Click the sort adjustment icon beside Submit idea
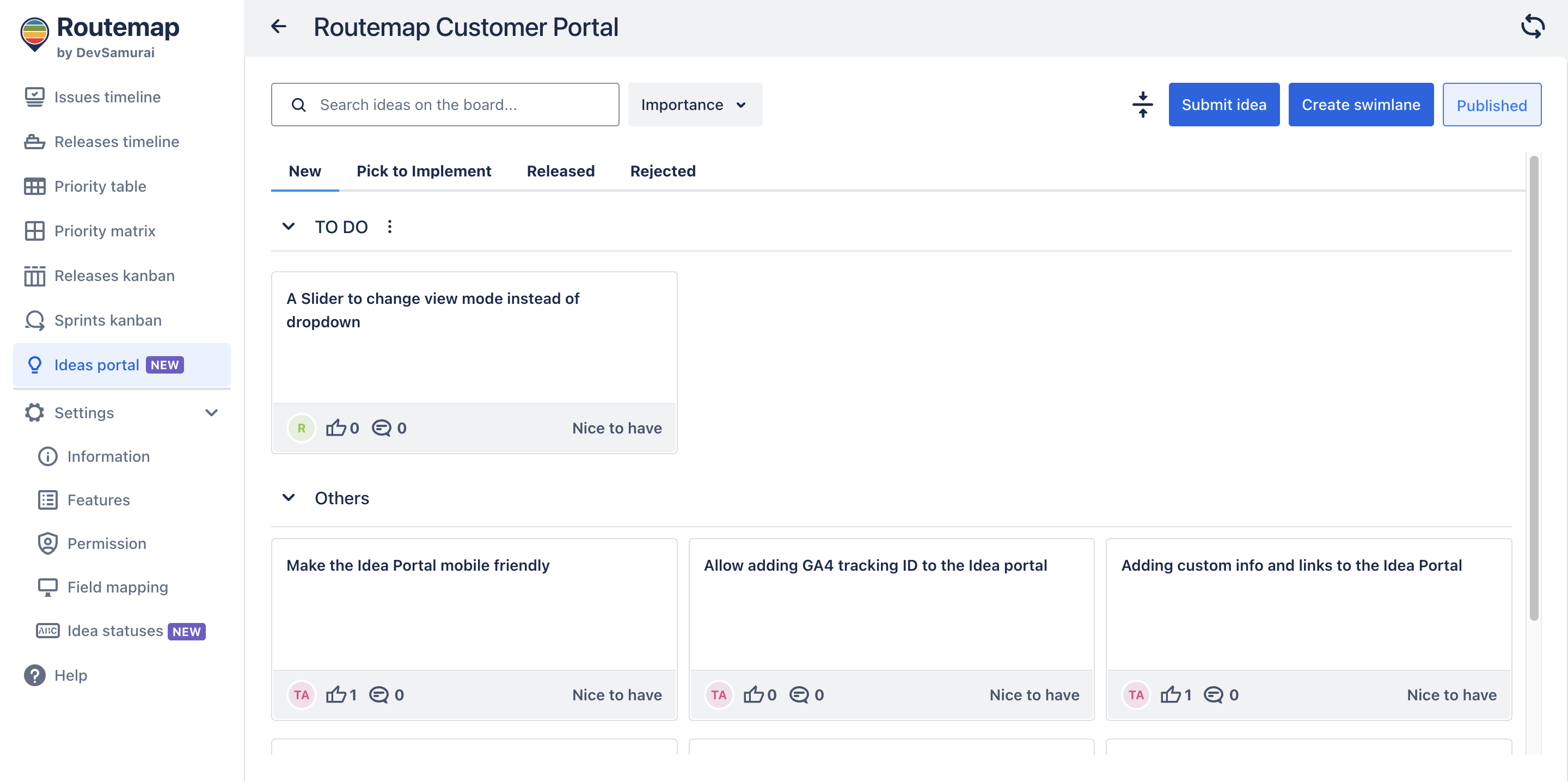The height and width of the screenshot is (782, 1568). [x=1143, y=104]
